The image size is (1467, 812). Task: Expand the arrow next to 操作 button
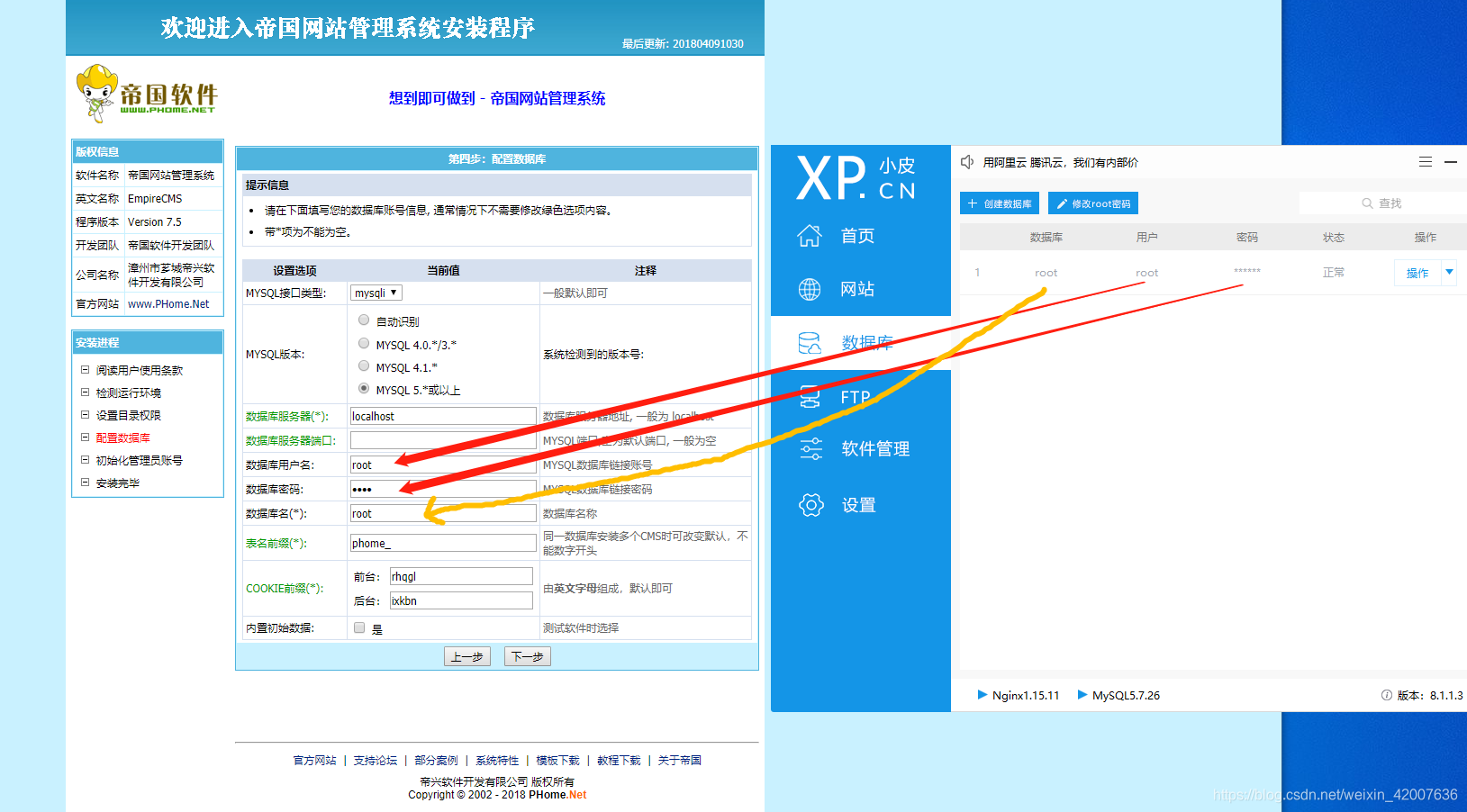coord(1449,272)
